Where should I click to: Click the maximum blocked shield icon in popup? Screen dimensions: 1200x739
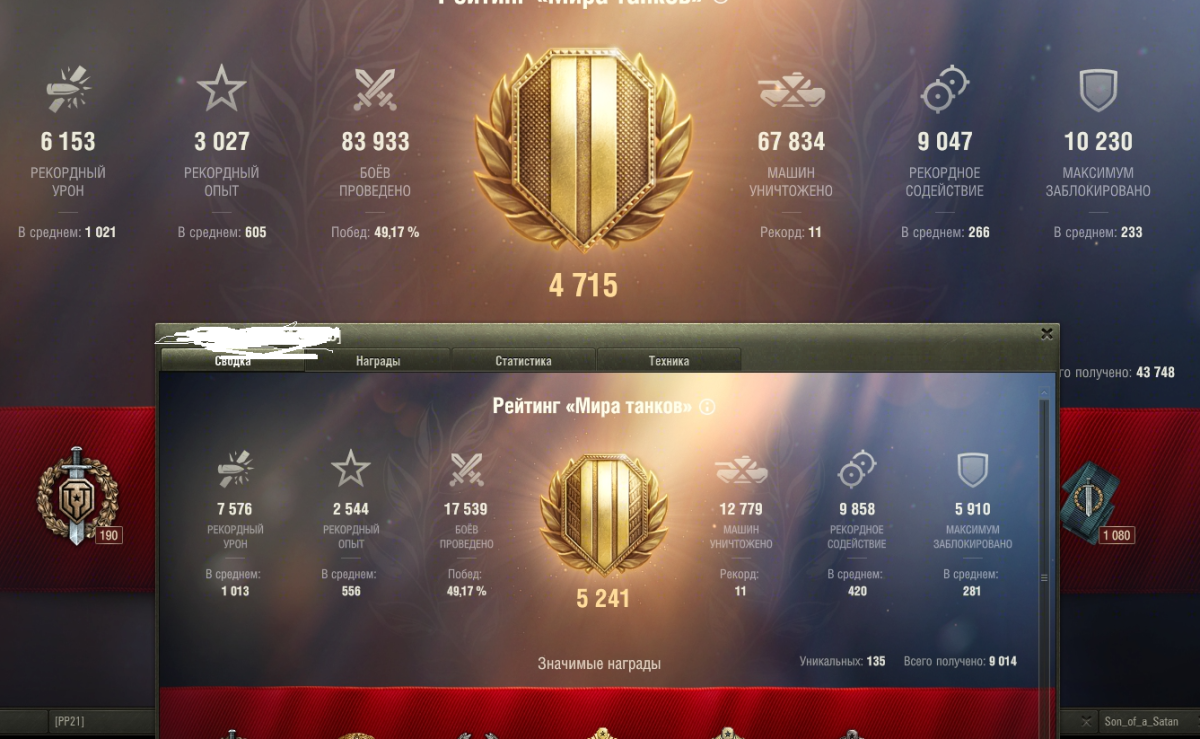(x=972, y=468)
